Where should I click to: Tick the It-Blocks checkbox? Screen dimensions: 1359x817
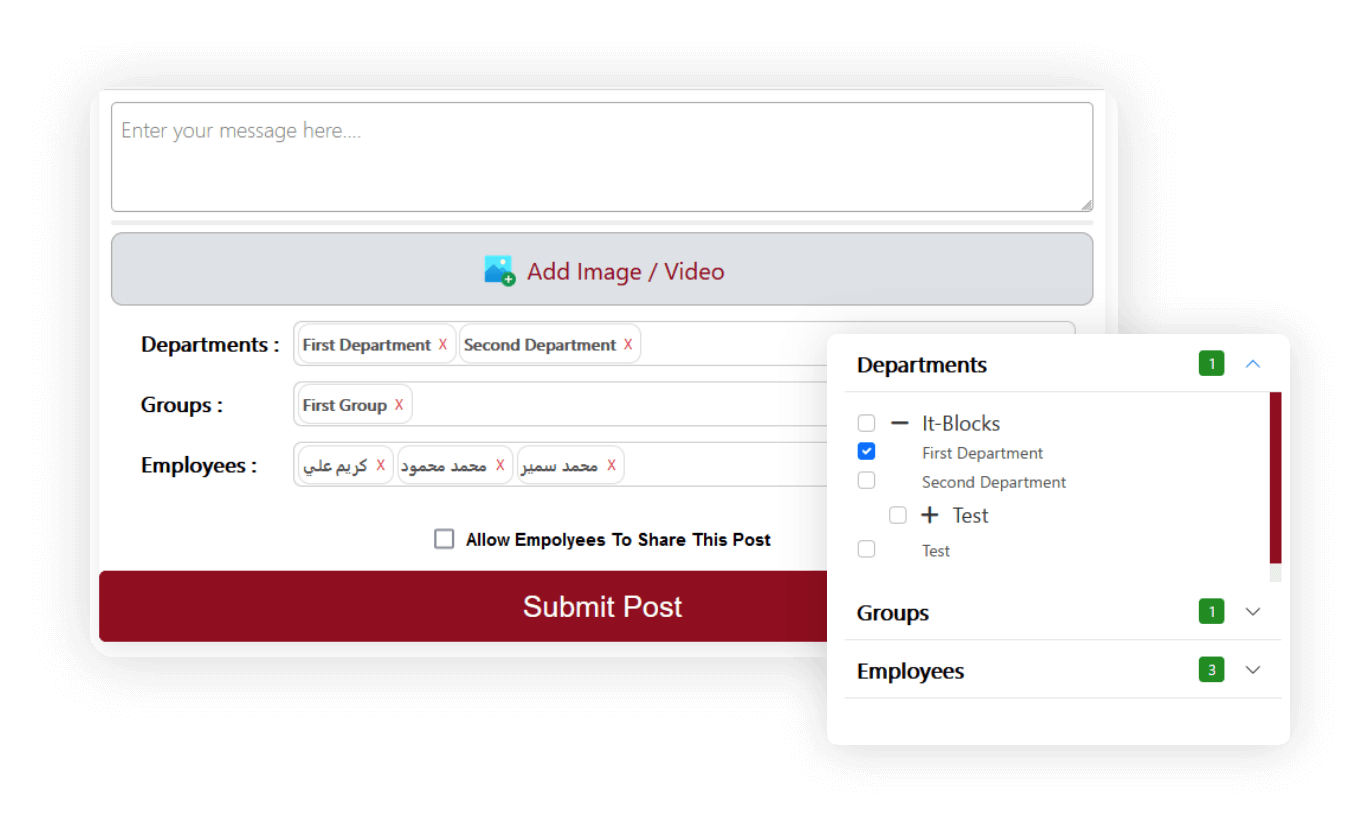tap(867, 423)
